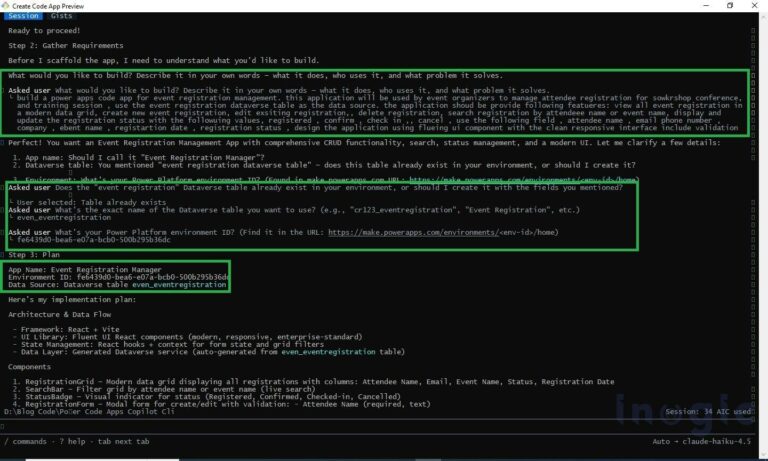Screen dimensions: 768x461
Task: Click the 'even_eventregistration' answer line
Action: pyautogui.click(x=64, y=218)
